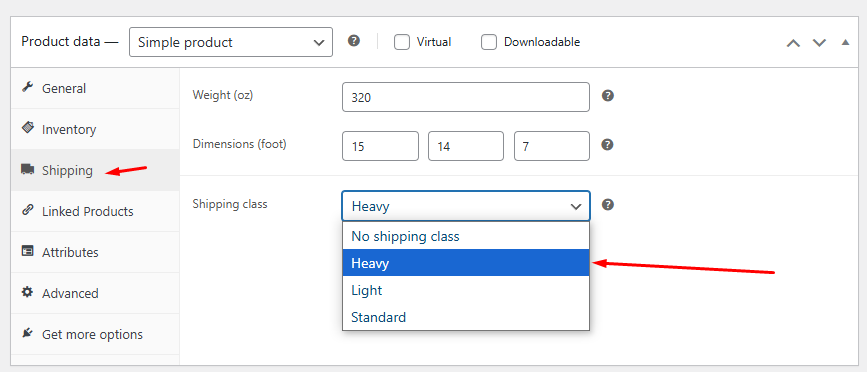Image resolution: width=867 pixels, height=372 pixels.
Task: Tick the Downloadable checkbox
Action: (x=489, y=42)
